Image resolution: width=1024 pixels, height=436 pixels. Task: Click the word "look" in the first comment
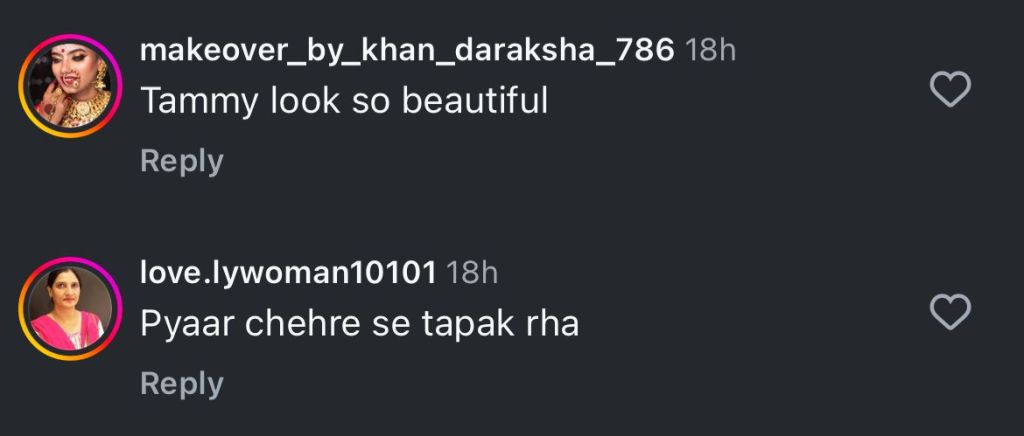tap(306, 101)
